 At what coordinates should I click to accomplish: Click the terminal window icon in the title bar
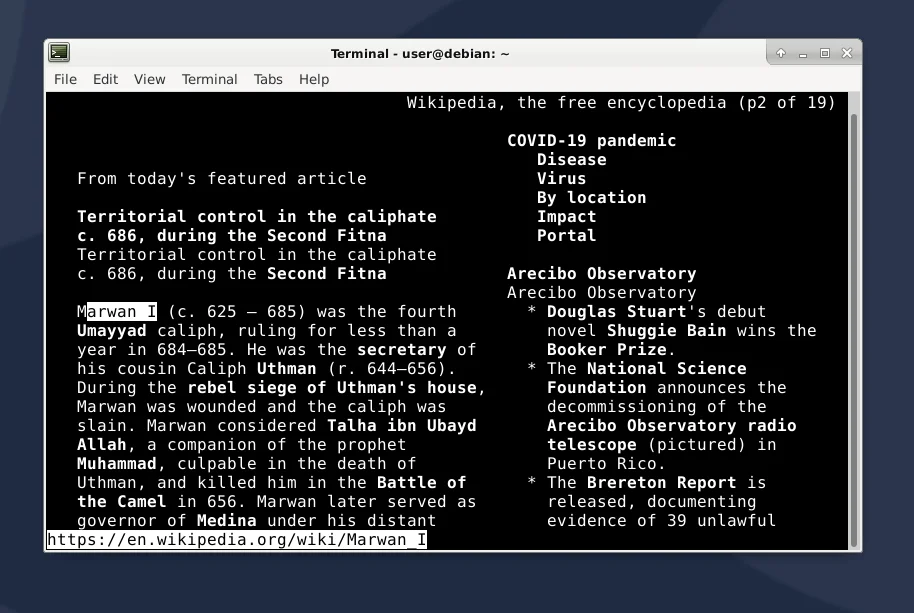59,52
